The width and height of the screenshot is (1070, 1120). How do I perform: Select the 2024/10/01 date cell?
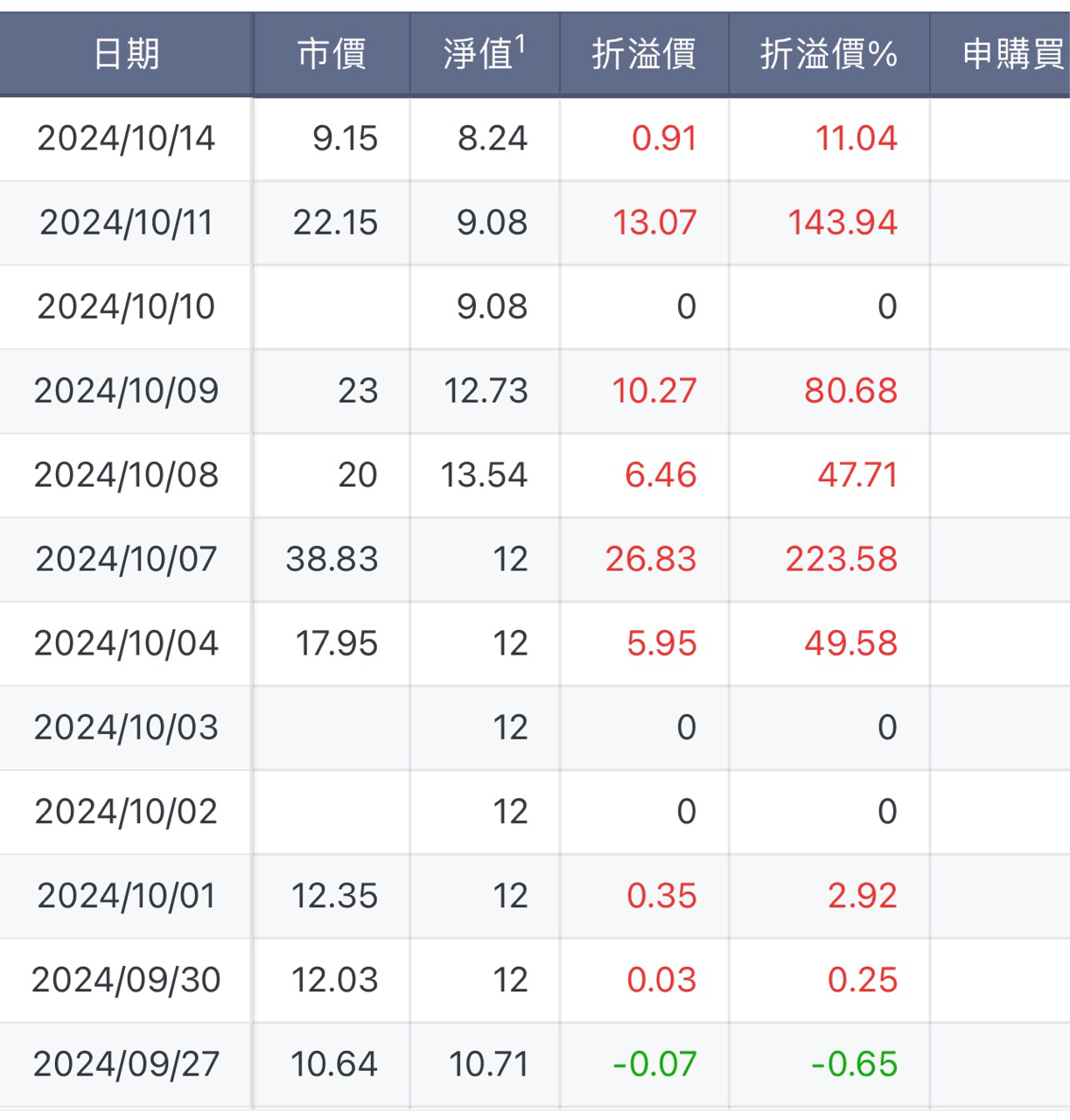tap(126, 896)
